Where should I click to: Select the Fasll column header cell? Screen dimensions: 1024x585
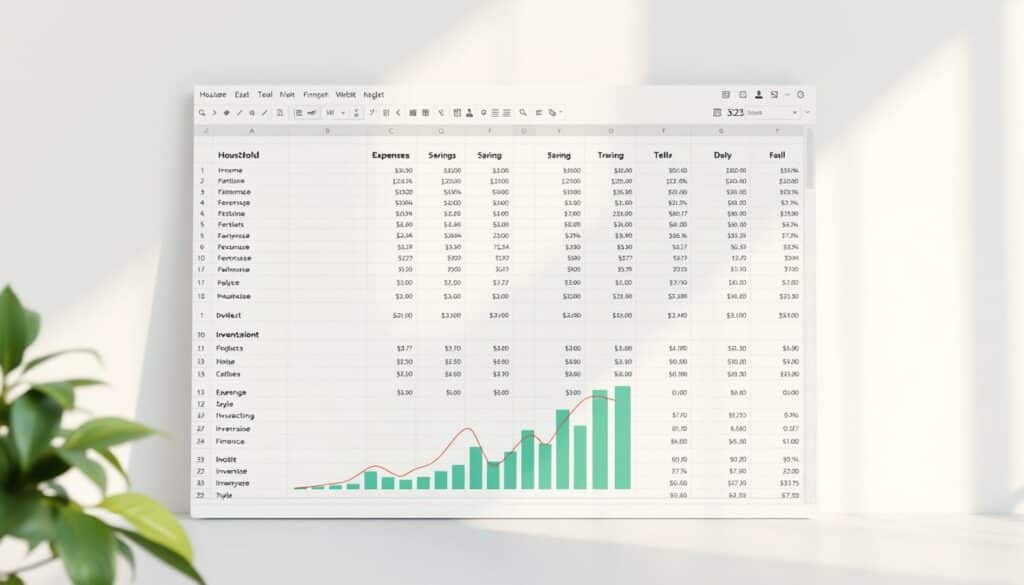[x=777, y=155]
